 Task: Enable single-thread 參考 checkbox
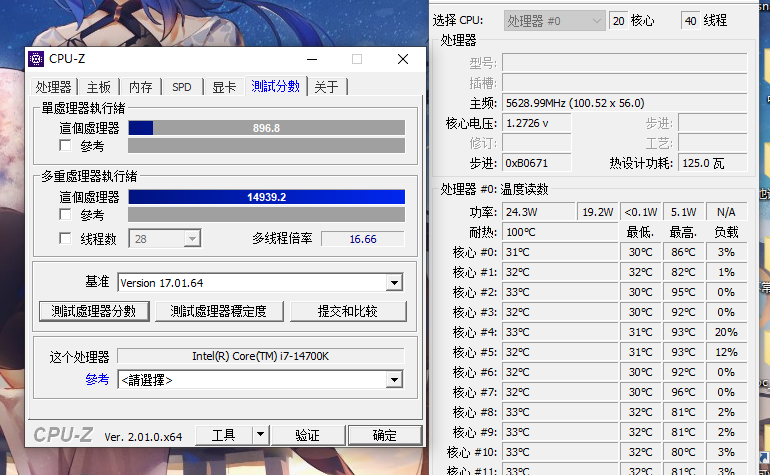(x=65, y=146)
